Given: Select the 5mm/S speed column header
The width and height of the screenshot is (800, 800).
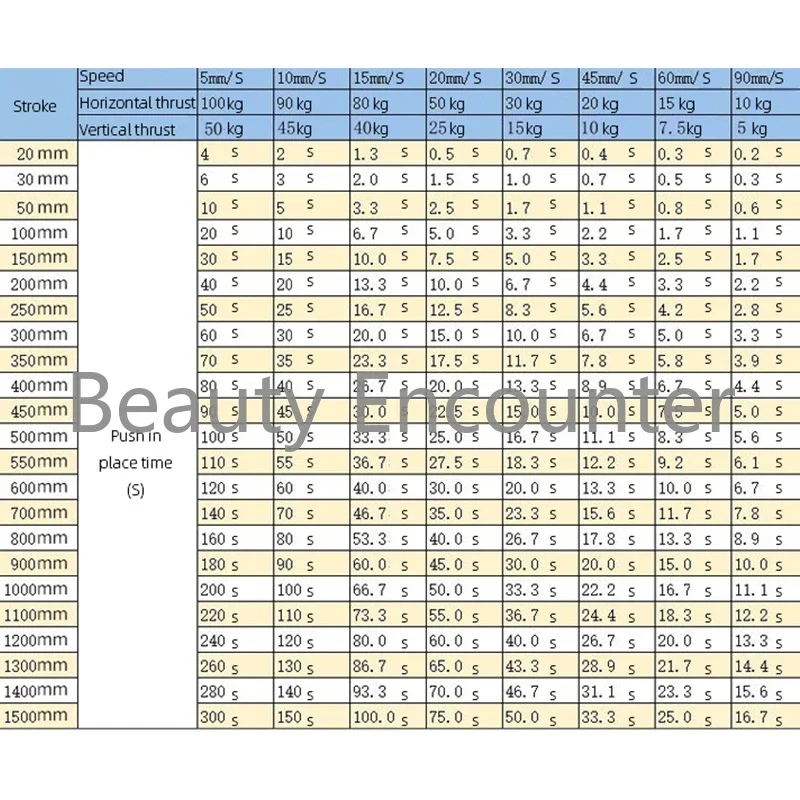Looking at the screenshot, I should point(235,78).
